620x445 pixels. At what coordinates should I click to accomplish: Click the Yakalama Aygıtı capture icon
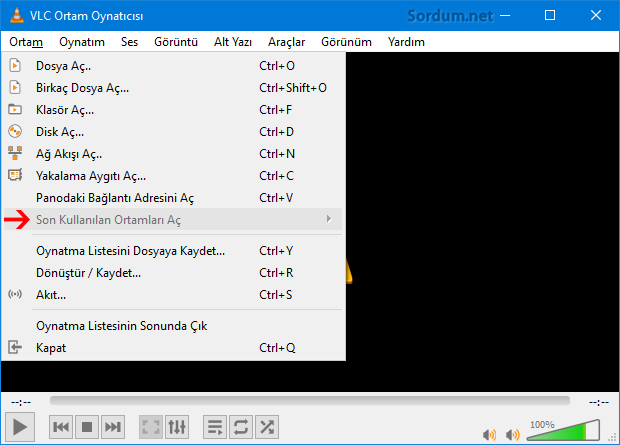point(15,175)
